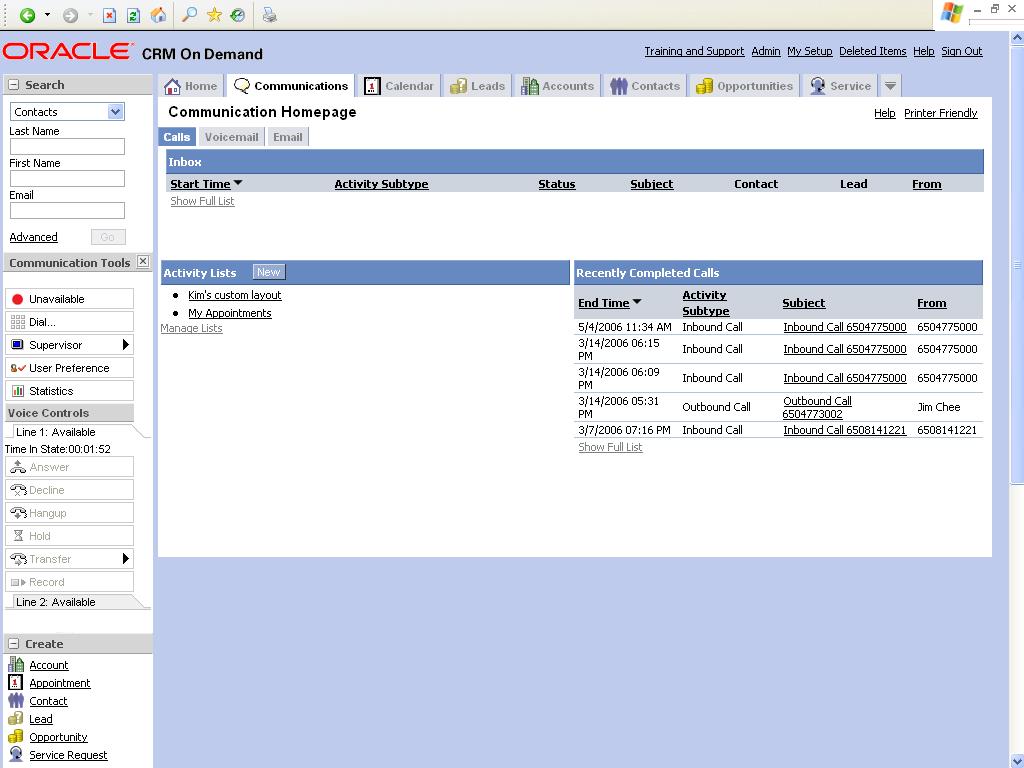The width and height of the screenshot is (1024, 768).
Task: Click the browser Stop icon
Action: coord(110,15)
